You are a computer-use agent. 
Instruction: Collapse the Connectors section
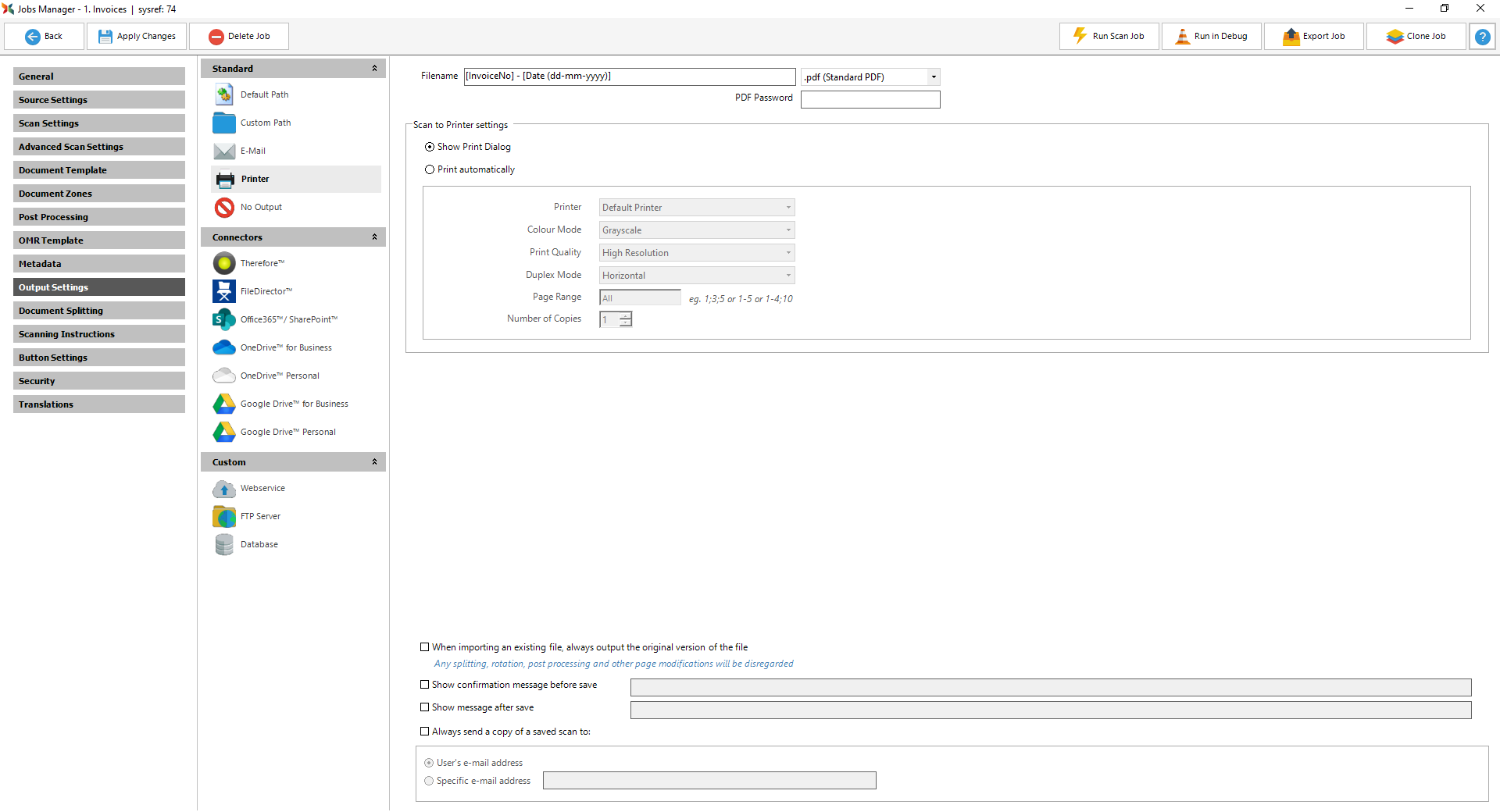coord(374,237)
